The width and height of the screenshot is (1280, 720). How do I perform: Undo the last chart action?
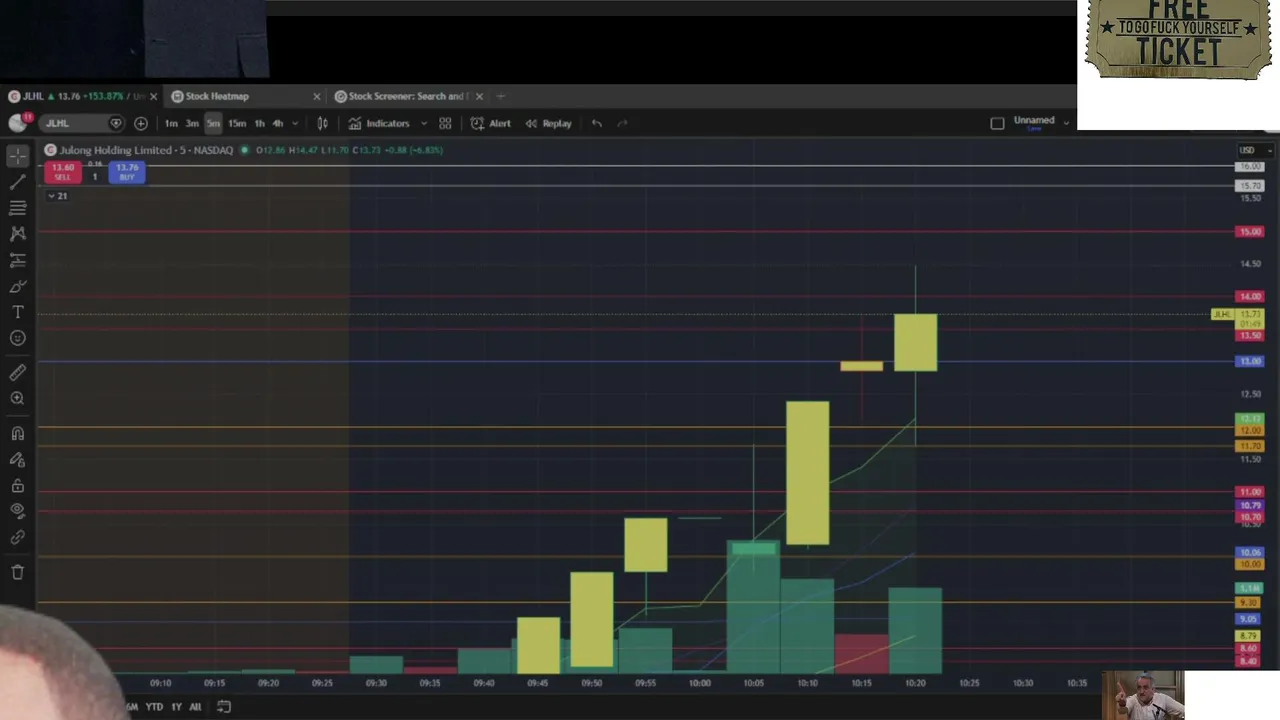point(597,123)
